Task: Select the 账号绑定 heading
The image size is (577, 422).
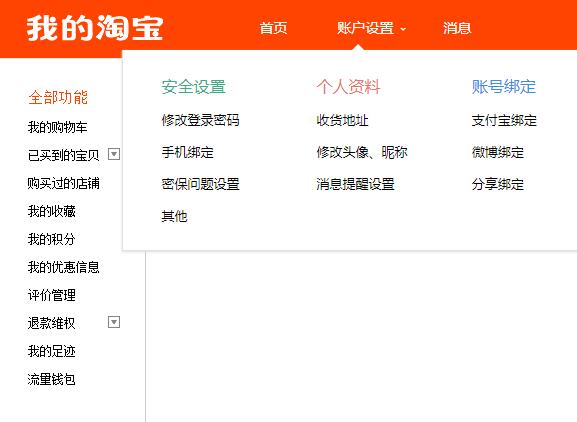Action: 504,87
